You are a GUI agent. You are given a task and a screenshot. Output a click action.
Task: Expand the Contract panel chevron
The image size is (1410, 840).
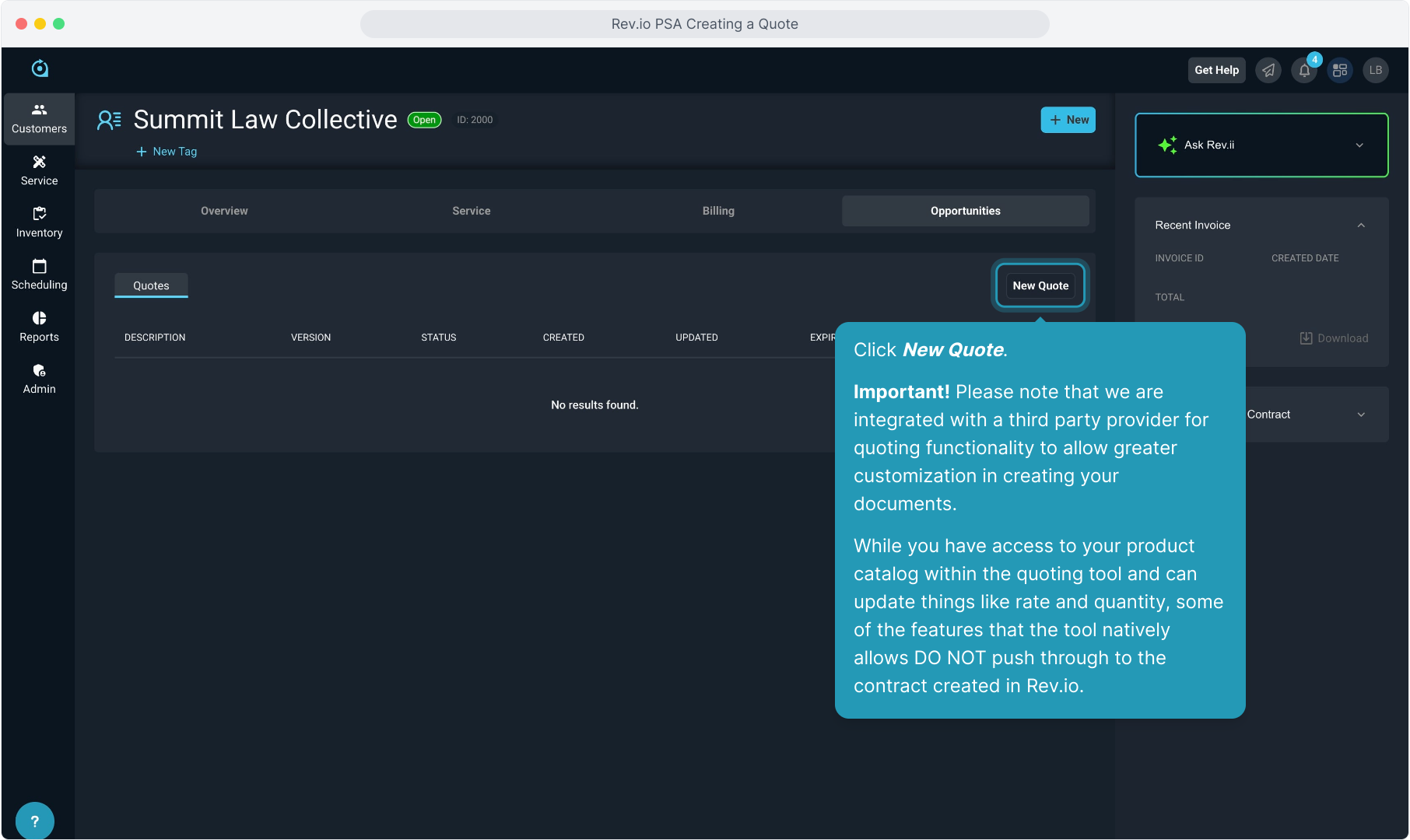[x=1361, y=415]
